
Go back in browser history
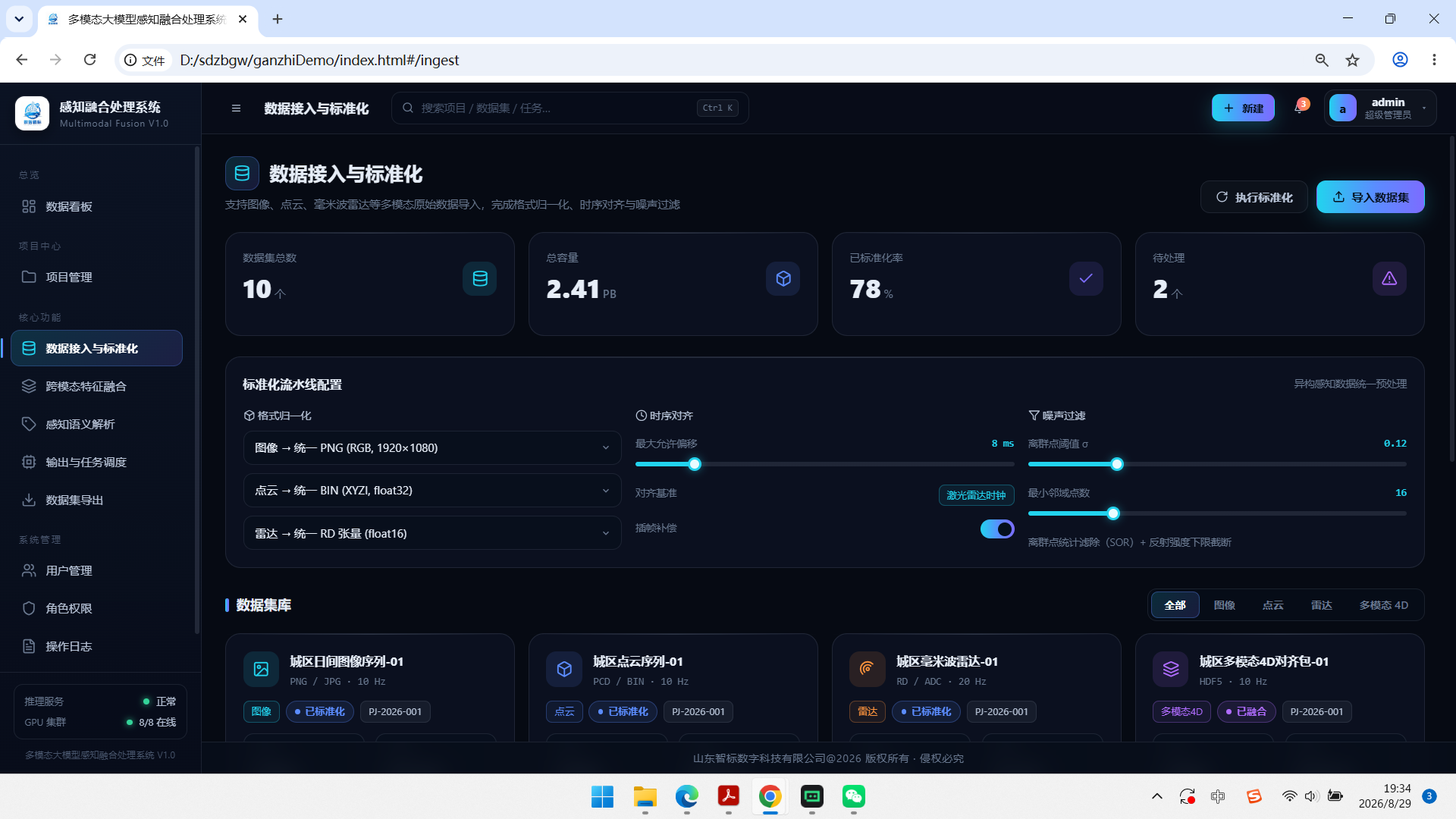click(x=22, y=60)
